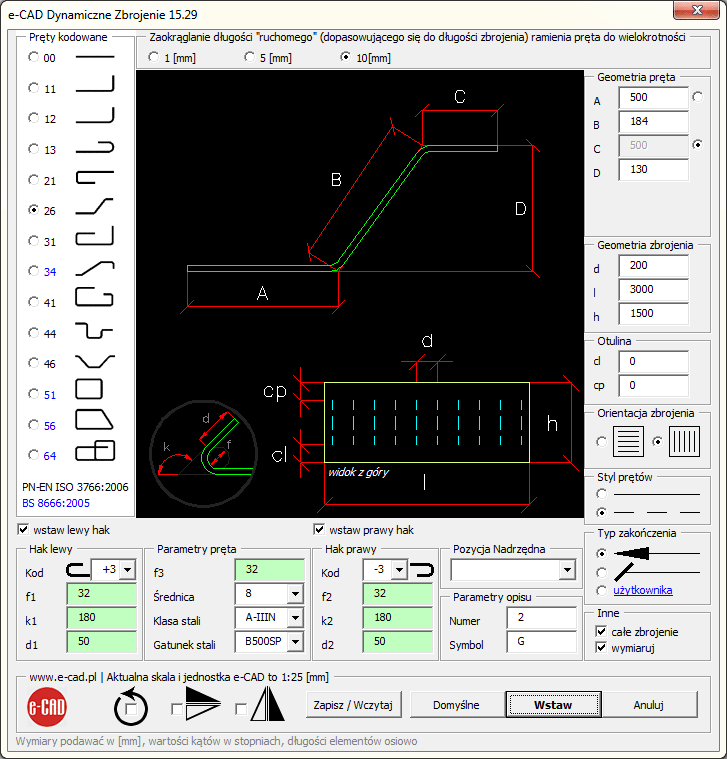
Task: Open the Pozycja Nadrzędna dropdown
Action: [567, 570]
